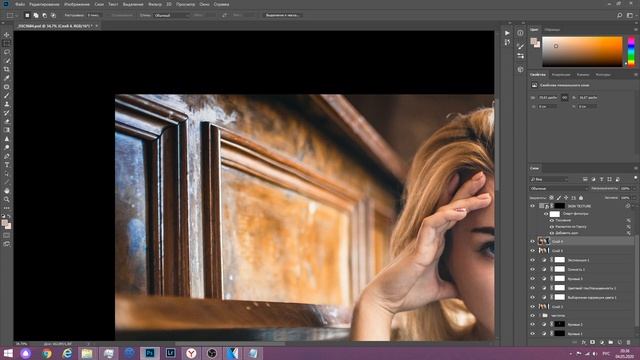640x360 pixels.
Task: Add layer style with fx icon
Action: click(x=584, y=342)
